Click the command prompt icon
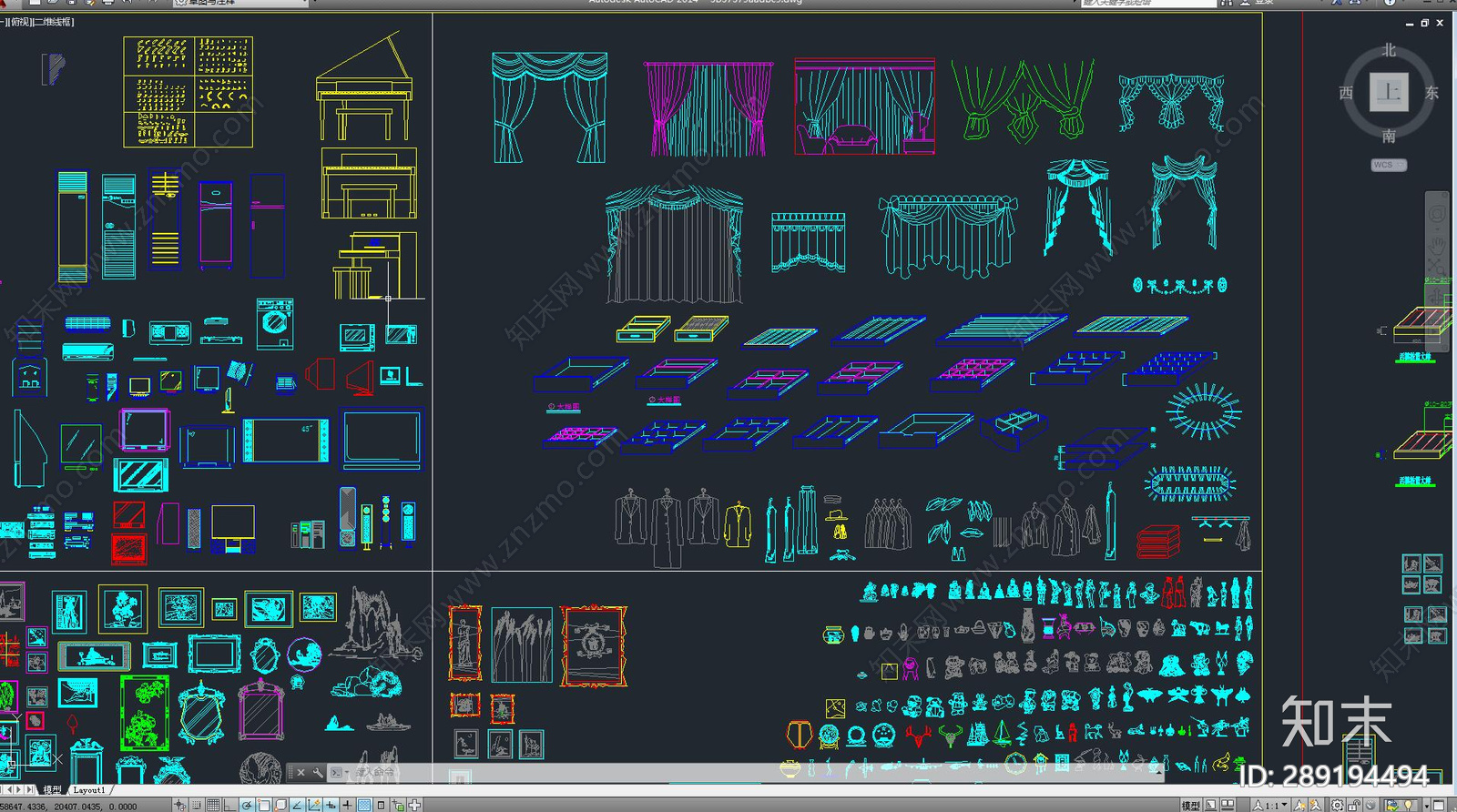This screenshot has width=1457, height=812. 336,772
